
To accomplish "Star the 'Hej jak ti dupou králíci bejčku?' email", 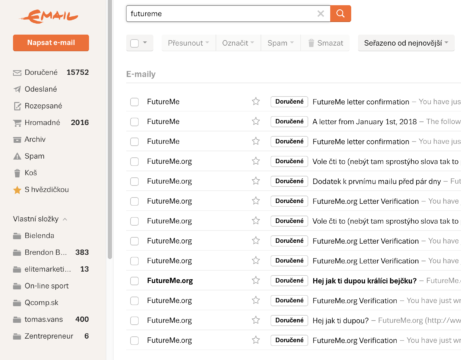I will 256,280.
